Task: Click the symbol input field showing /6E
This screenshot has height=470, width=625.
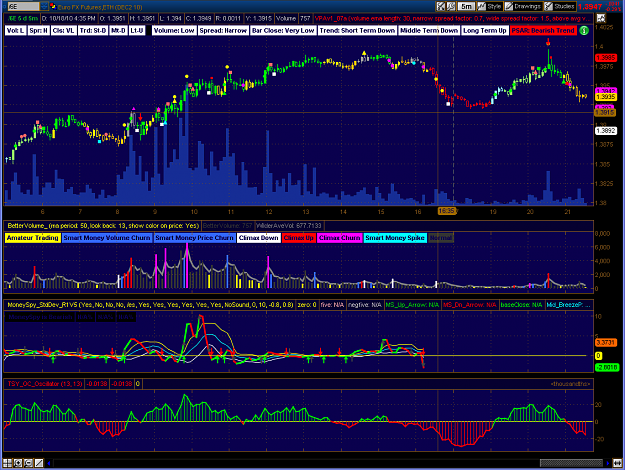Action: tap(23, 6)
